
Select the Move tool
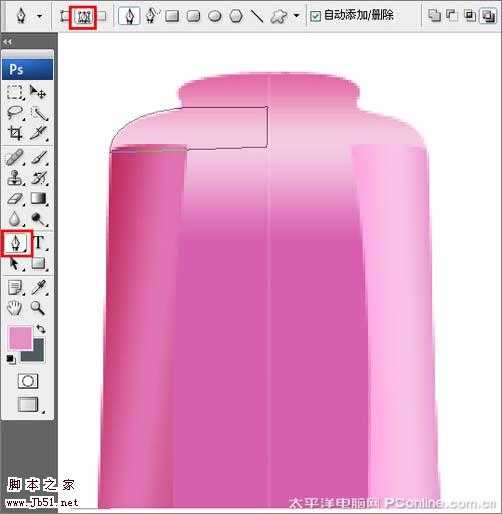pos(38,92)
